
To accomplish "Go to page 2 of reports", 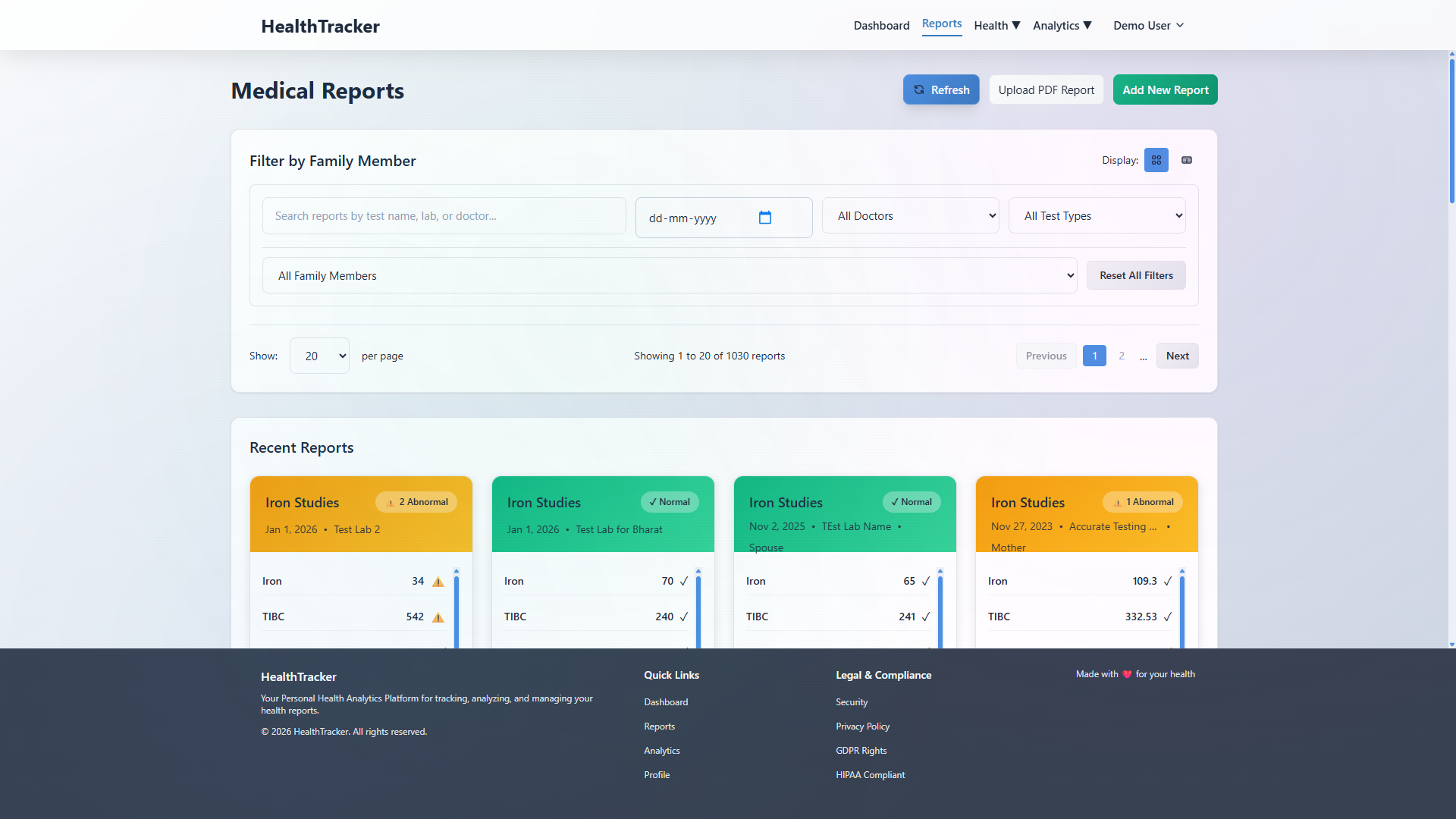I will coord(1122,356).
